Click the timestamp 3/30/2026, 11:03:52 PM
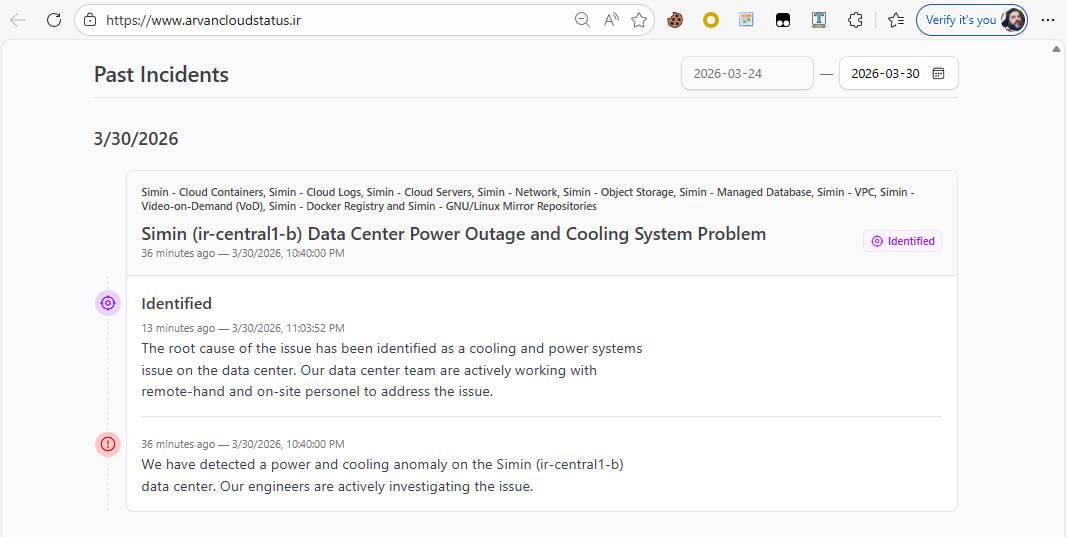 coord(288,328)
